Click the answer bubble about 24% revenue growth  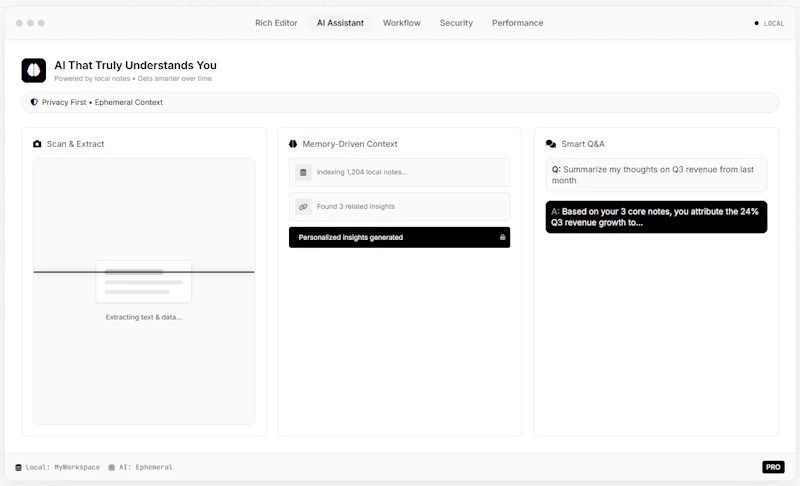click(x=656, y=217)
